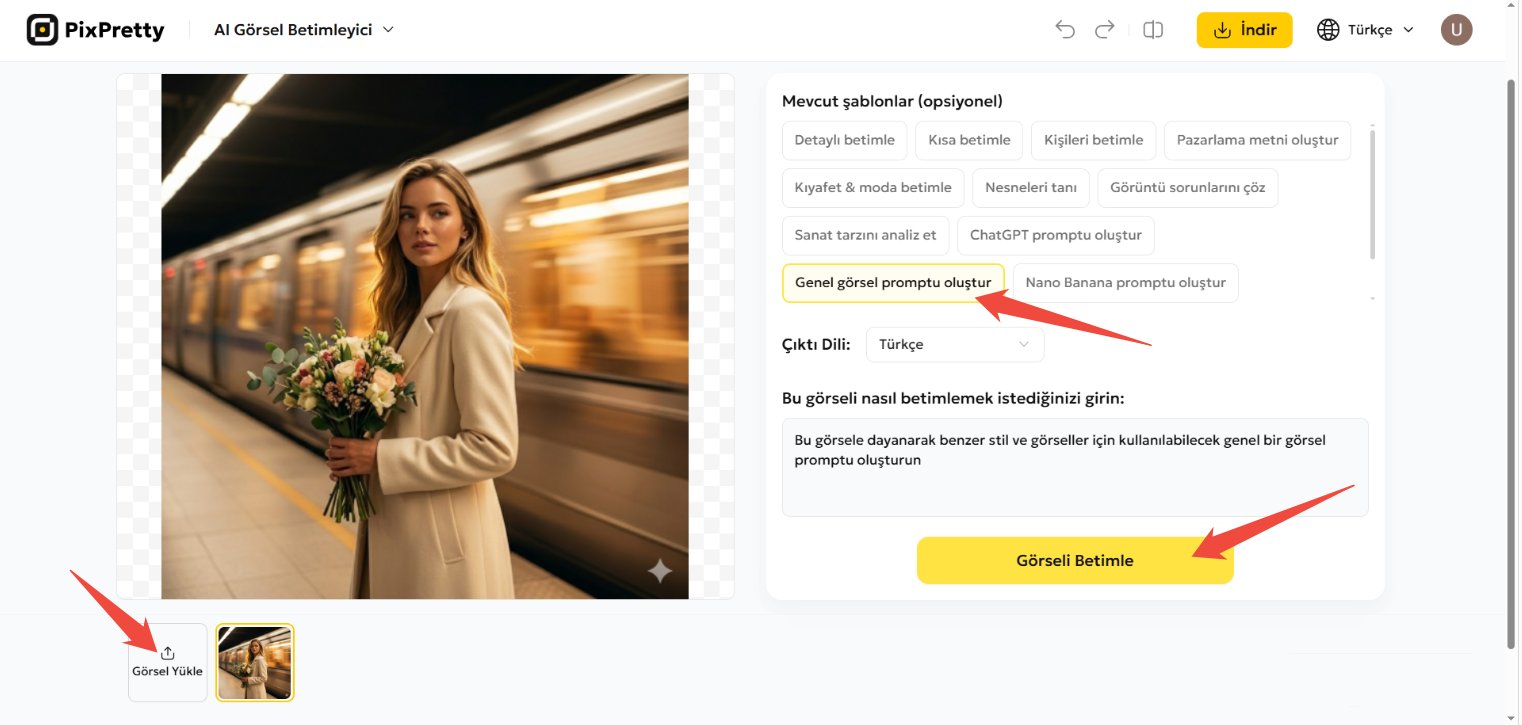
Task: Open the user avatar profile icon
Action: coord(1456,29)
